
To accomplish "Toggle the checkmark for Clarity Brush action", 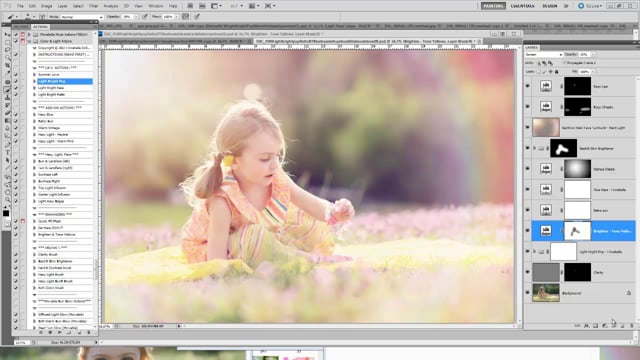I will 16,254.
